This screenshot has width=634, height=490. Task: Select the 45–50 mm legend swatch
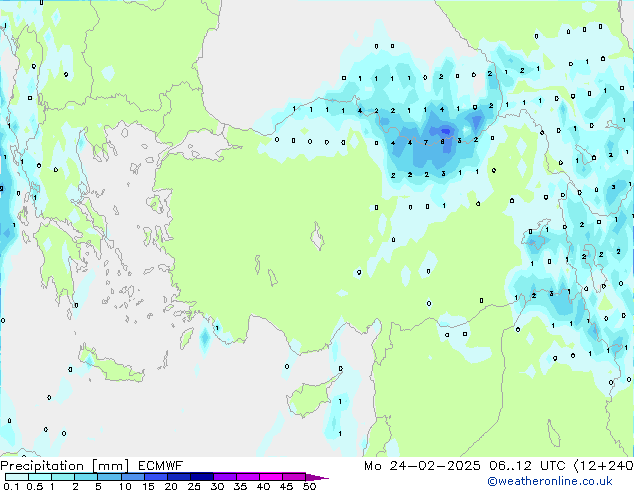tap(294, 477)
